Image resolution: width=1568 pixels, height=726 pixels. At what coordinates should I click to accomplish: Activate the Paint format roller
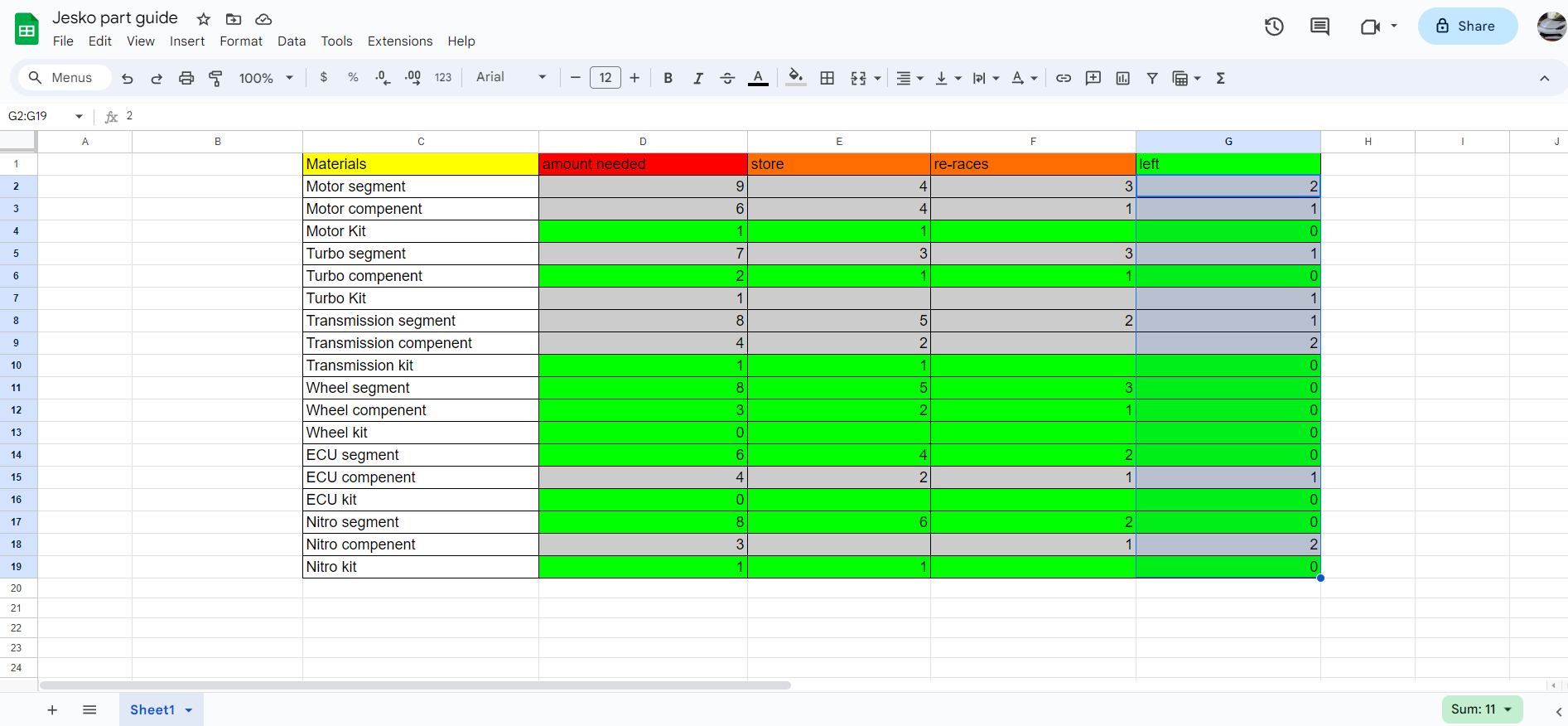(216, 78)
